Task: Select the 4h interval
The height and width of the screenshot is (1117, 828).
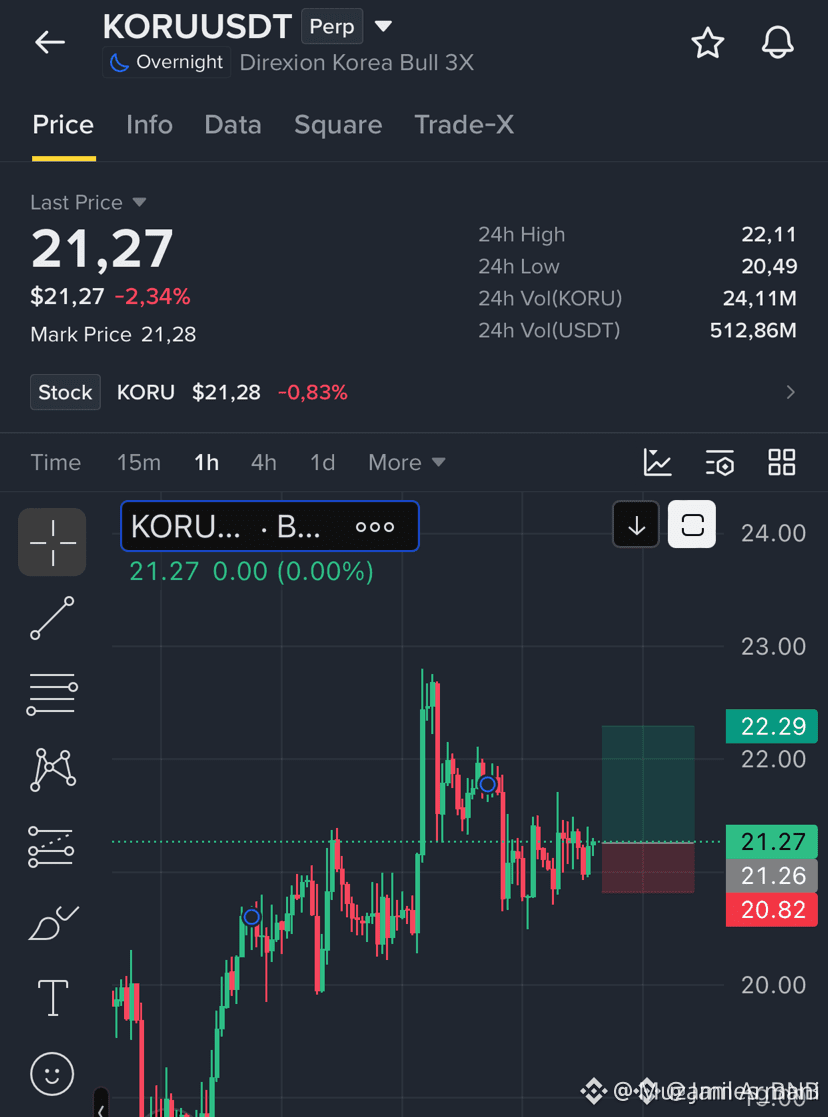Action: pyautogui.click(x=264, y=462)
